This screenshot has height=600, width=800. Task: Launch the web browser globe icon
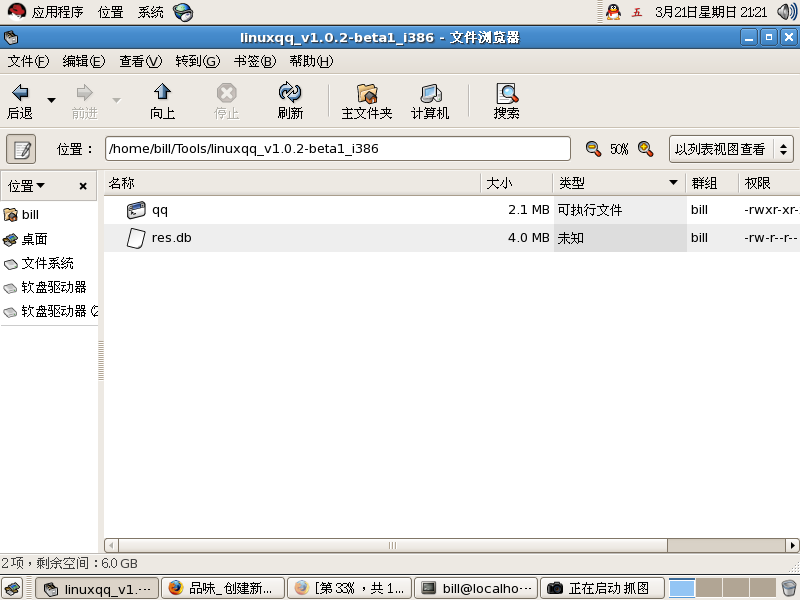click(183, 12)
